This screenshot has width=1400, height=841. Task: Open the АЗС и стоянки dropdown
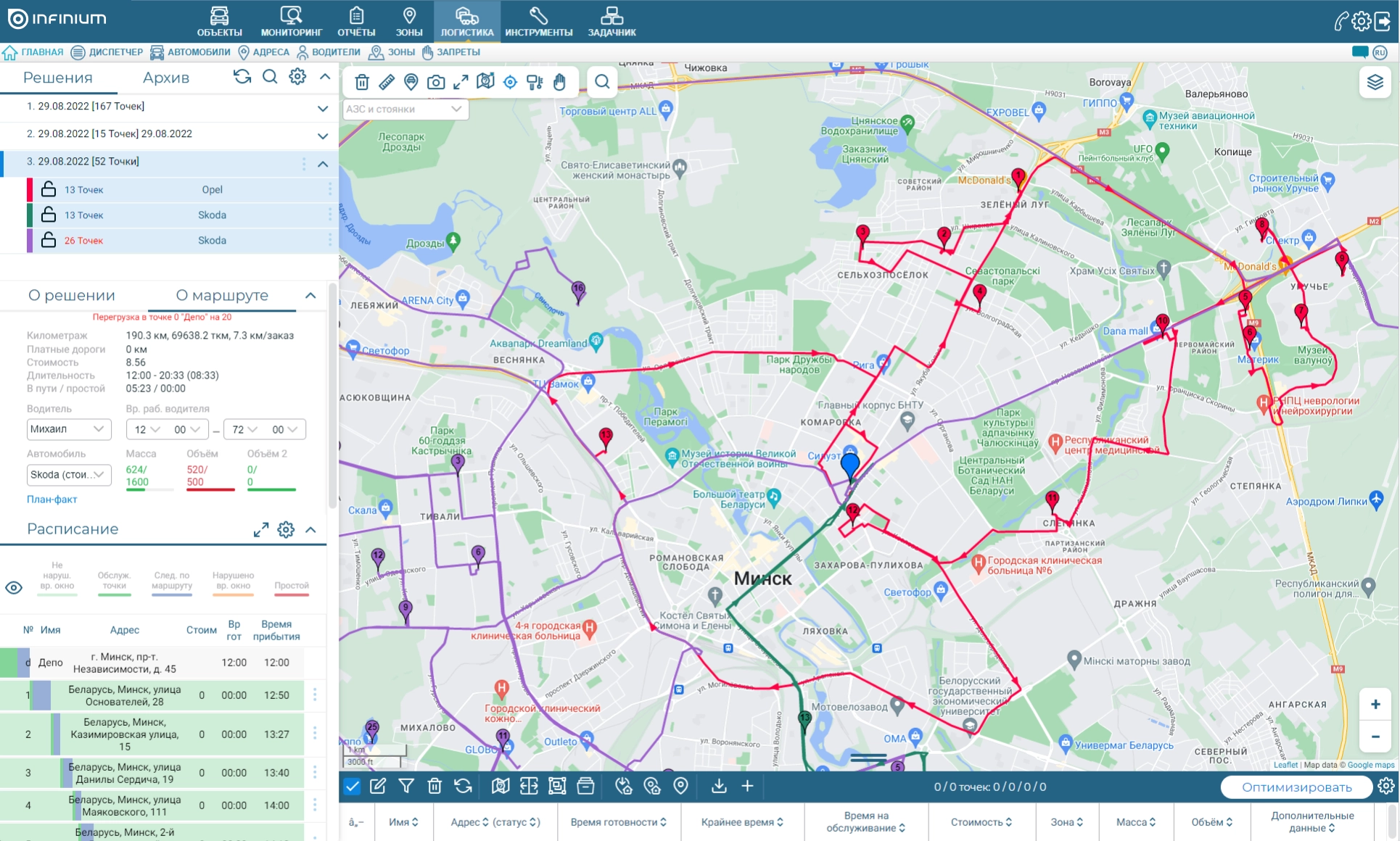[405, 109]
